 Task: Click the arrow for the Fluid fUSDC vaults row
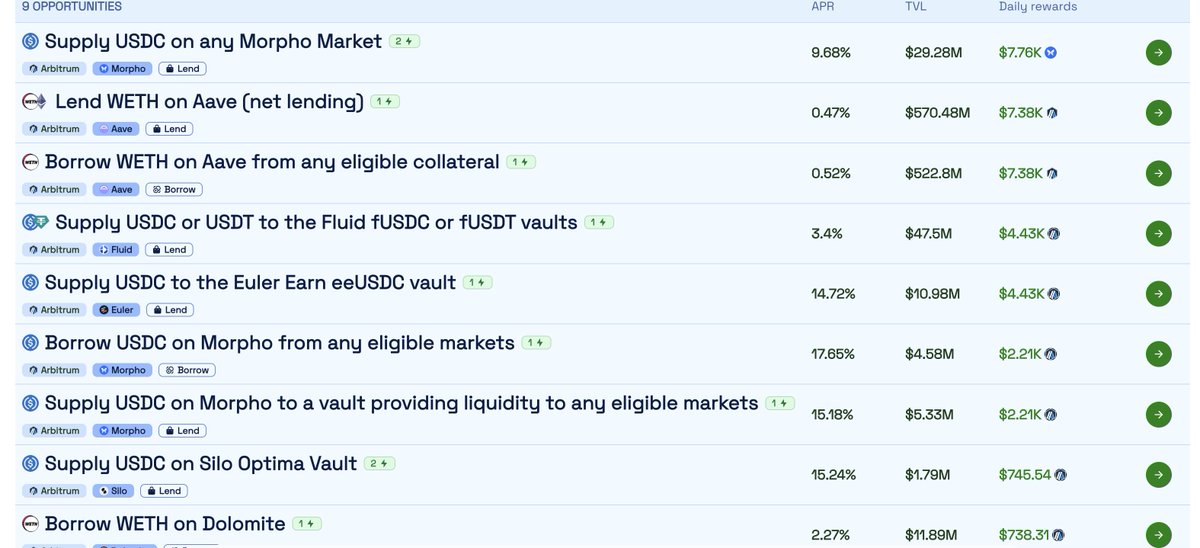1158,234
